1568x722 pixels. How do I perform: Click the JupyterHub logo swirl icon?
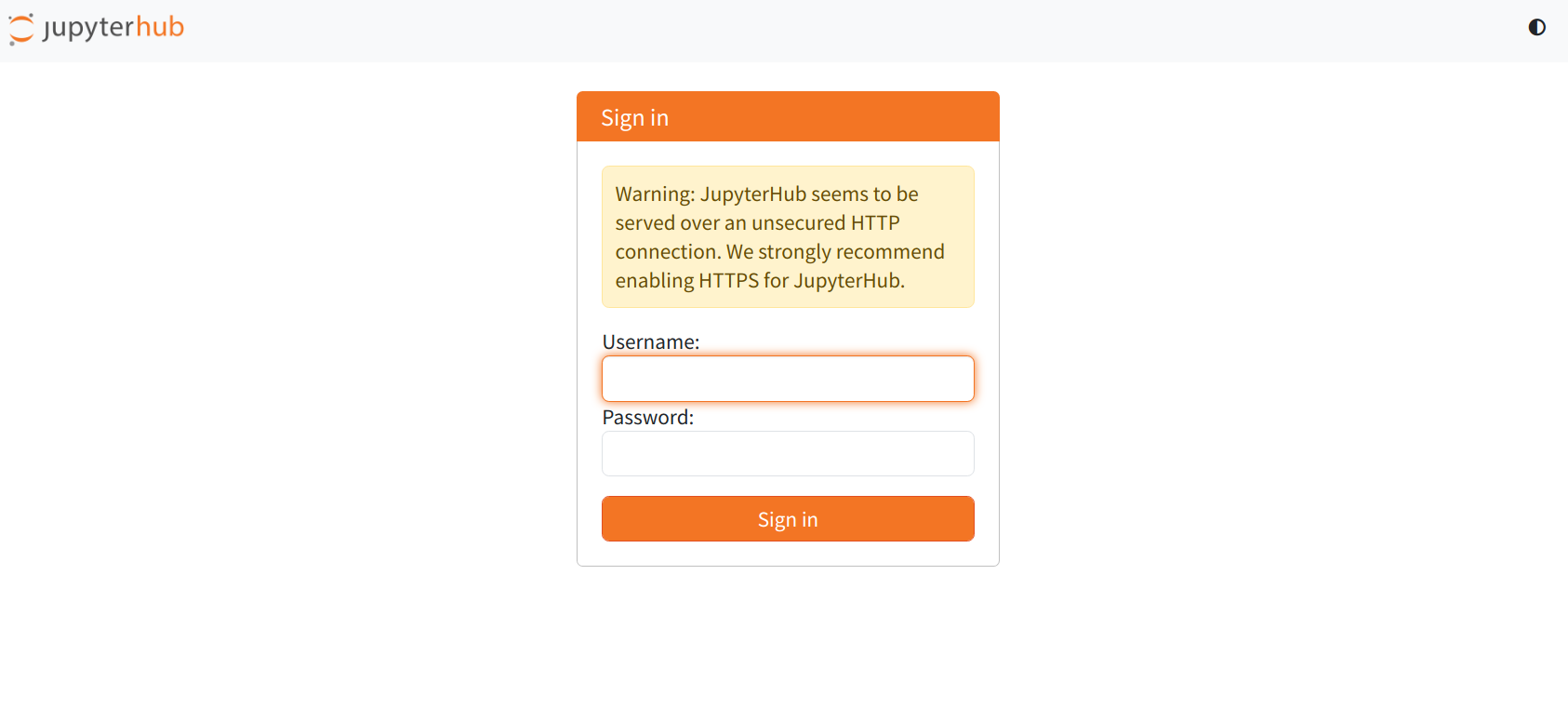(x=20, y=29)
